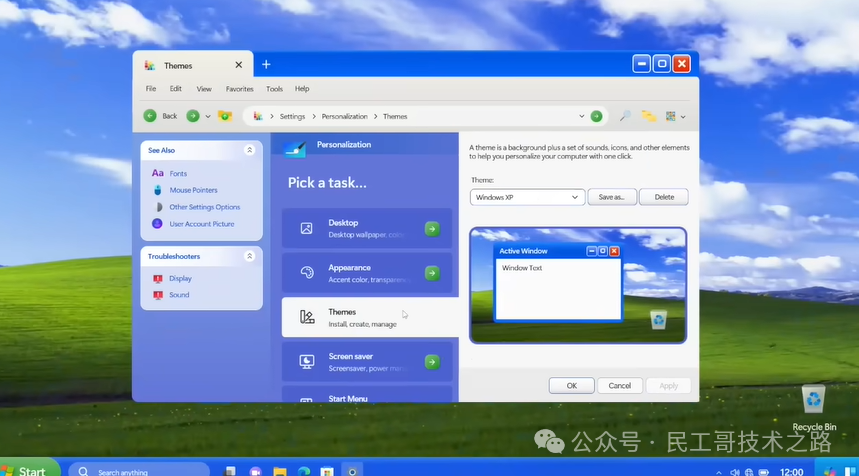Click the Start button on taskbar
859x476 pixels.
pos(28,468)
